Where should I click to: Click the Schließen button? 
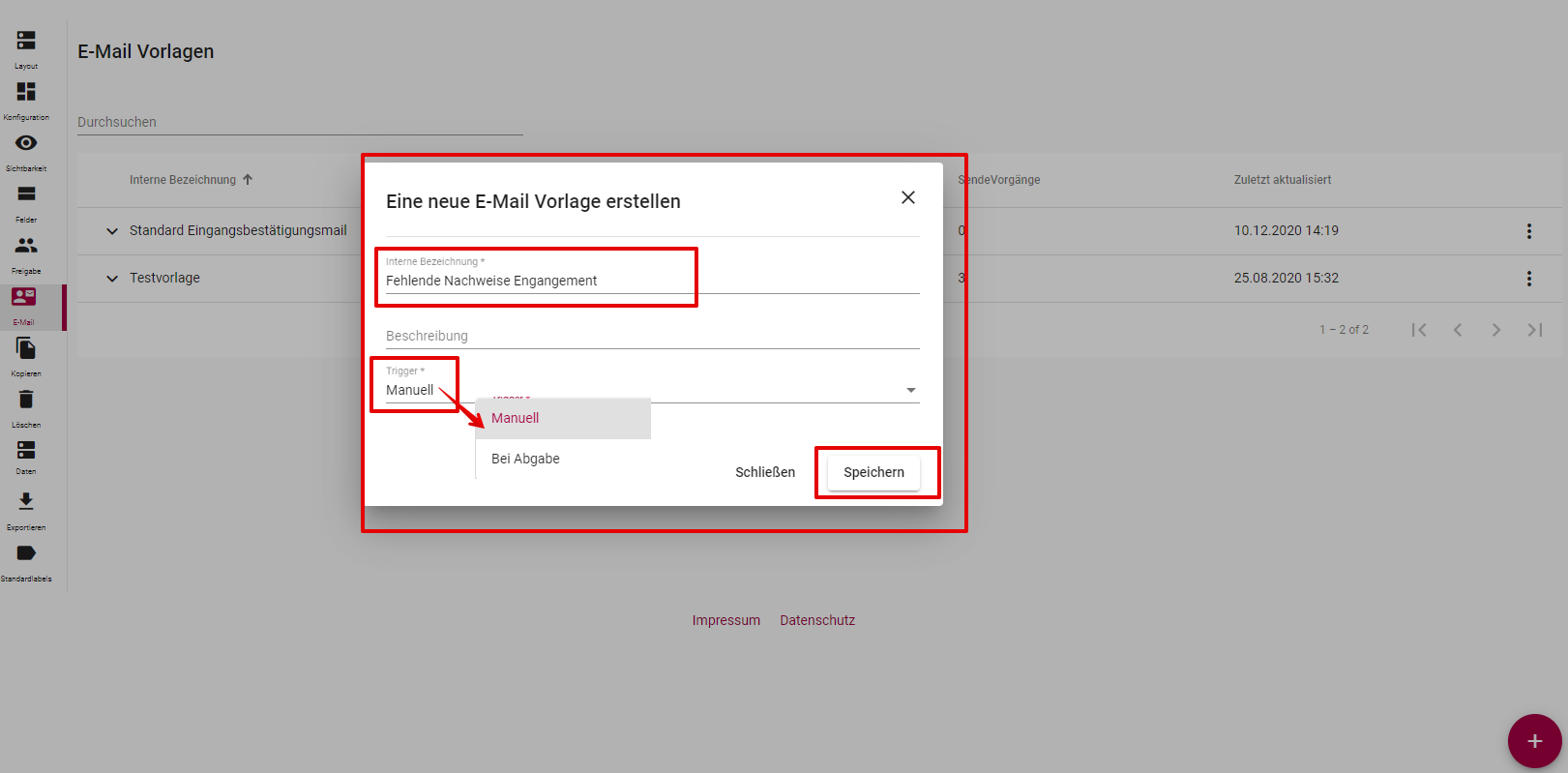765,472
